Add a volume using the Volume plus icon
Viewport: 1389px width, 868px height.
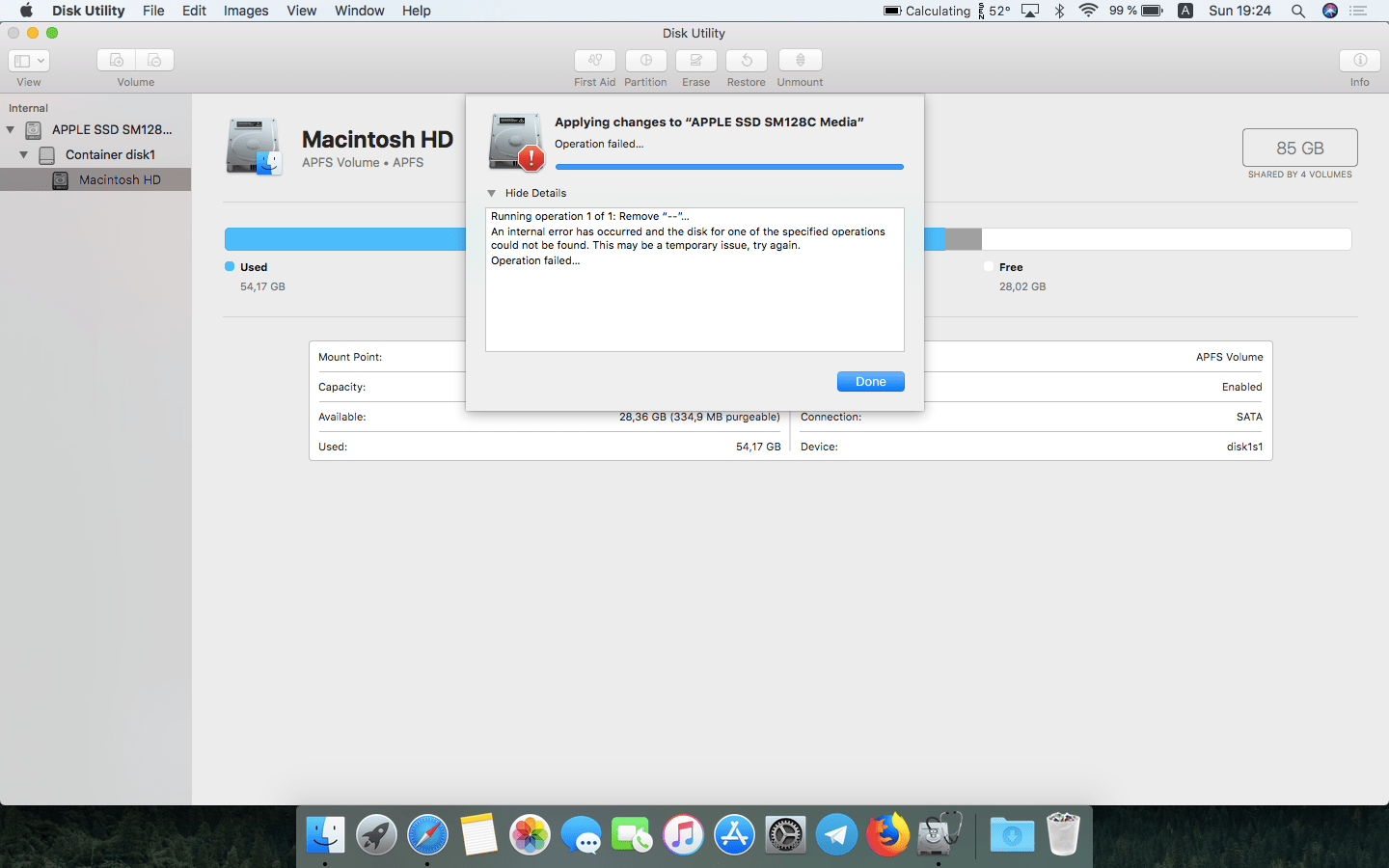[116, 60]
